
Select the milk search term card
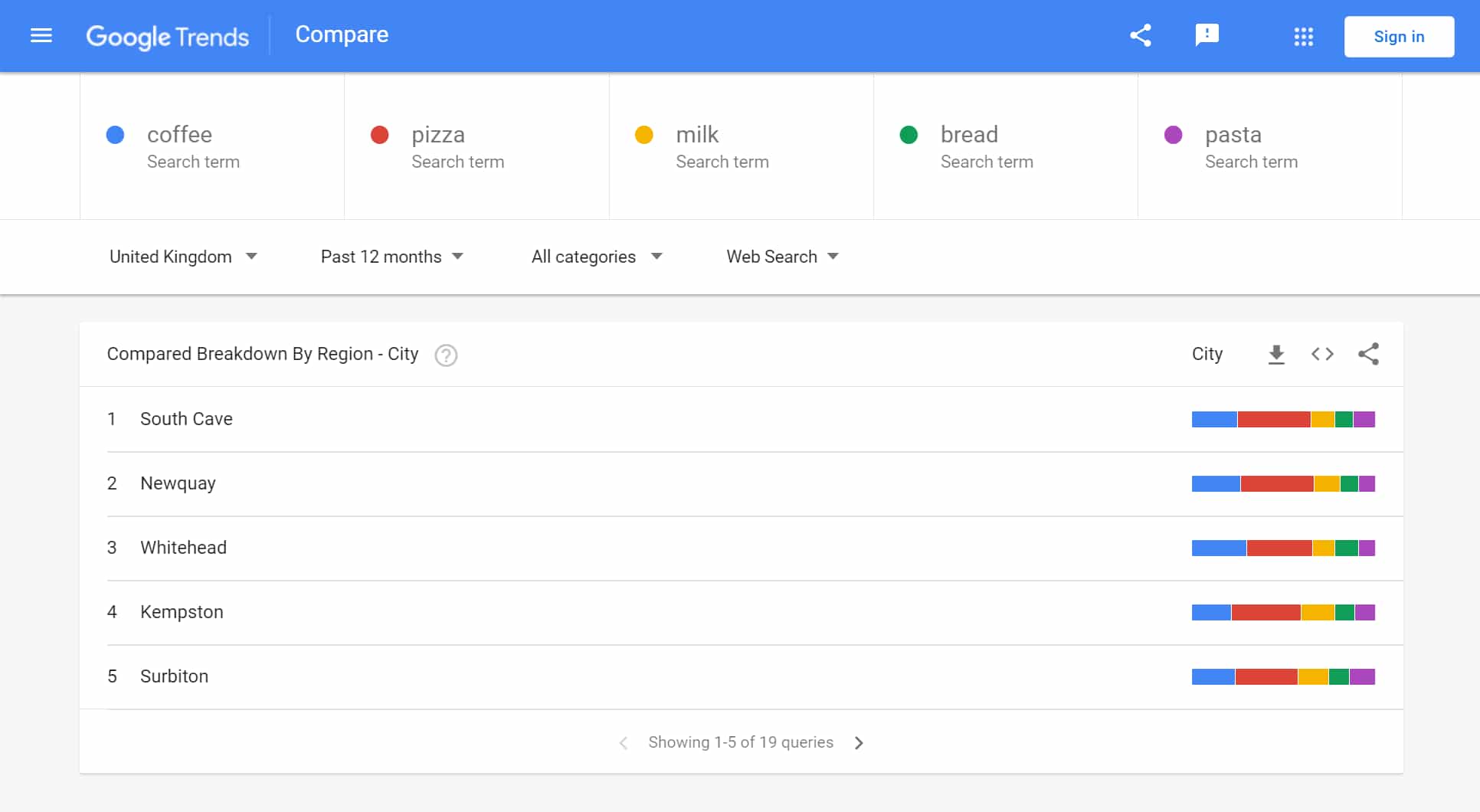tap(742, 146)
